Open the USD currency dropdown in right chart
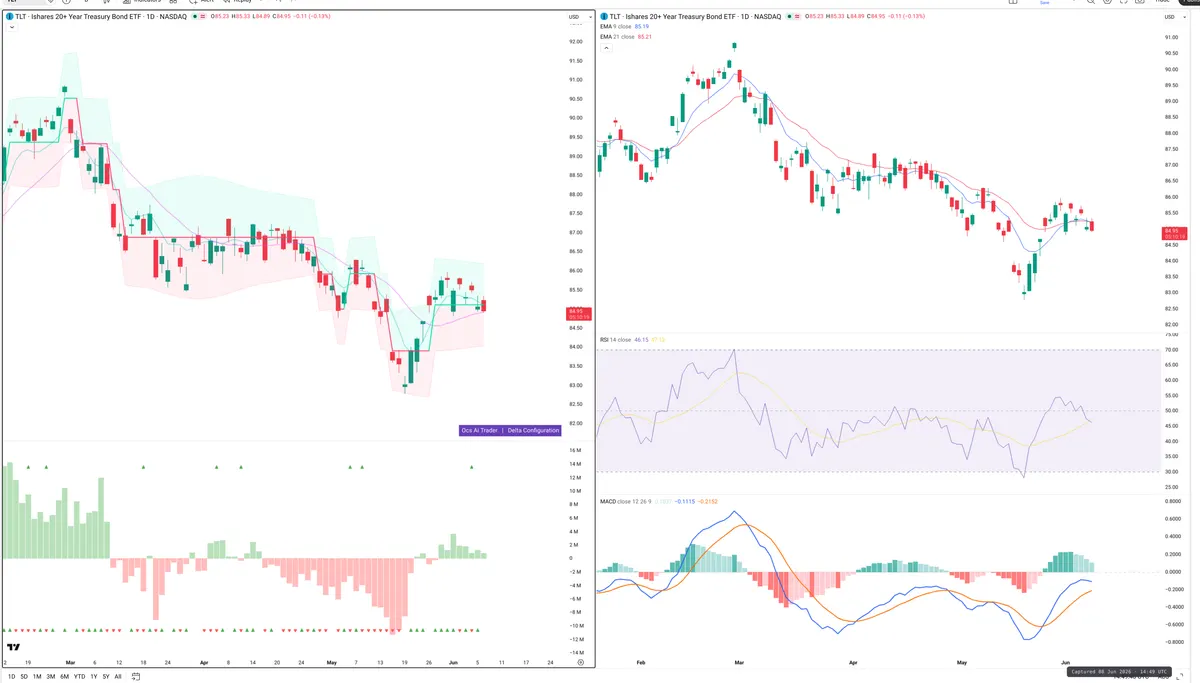 1173,17
